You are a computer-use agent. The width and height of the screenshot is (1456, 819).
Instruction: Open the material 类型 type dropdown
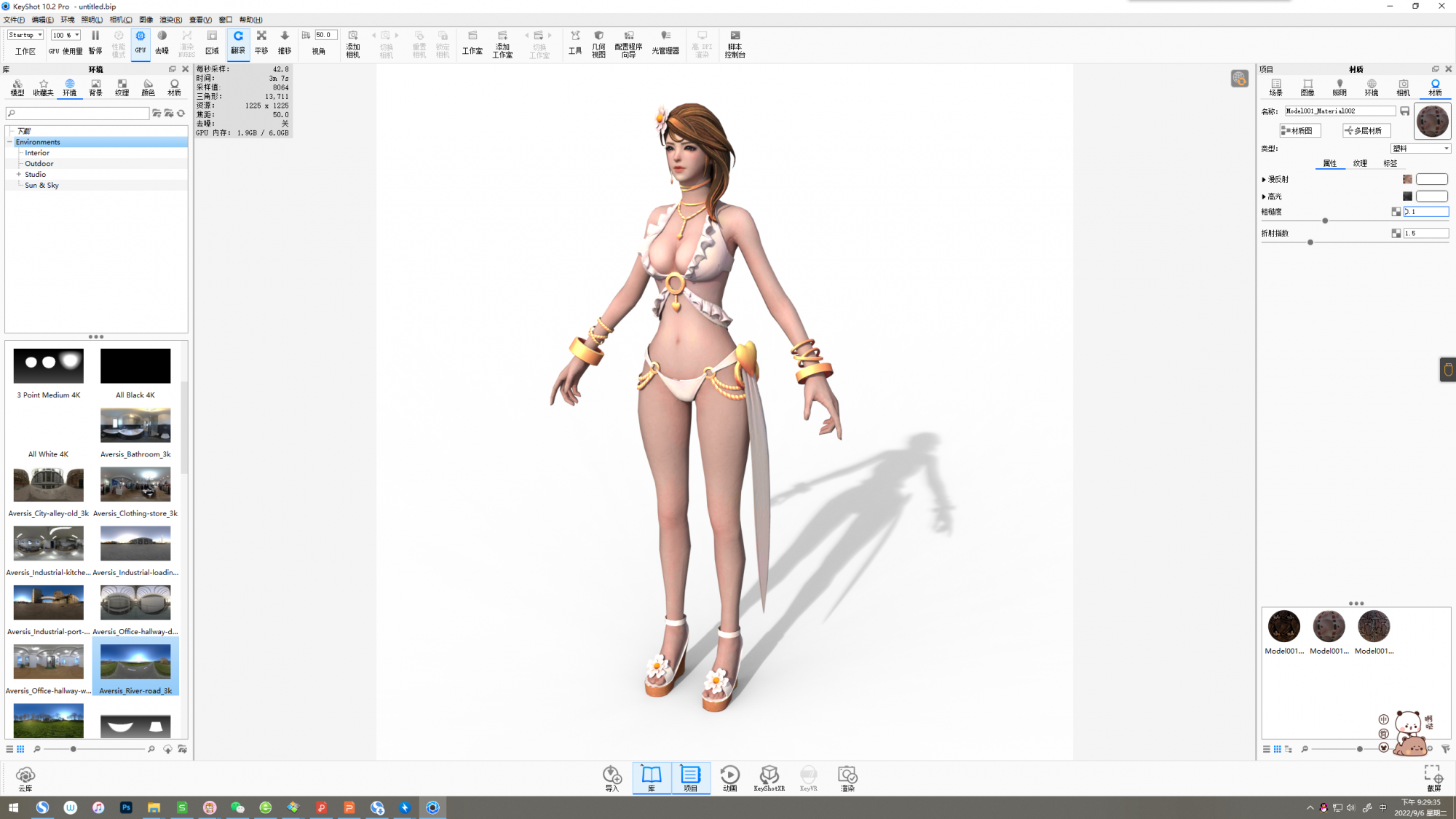click(1420, 149)
